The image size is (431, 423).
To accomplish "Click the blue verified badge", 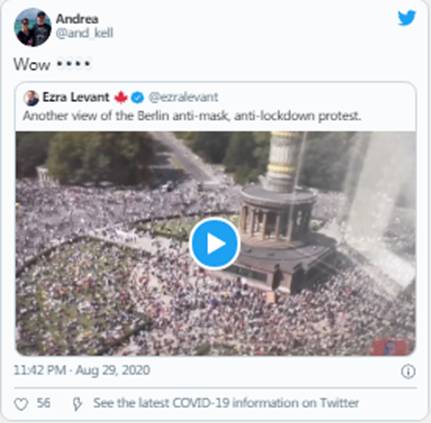I will coord(137,98).
